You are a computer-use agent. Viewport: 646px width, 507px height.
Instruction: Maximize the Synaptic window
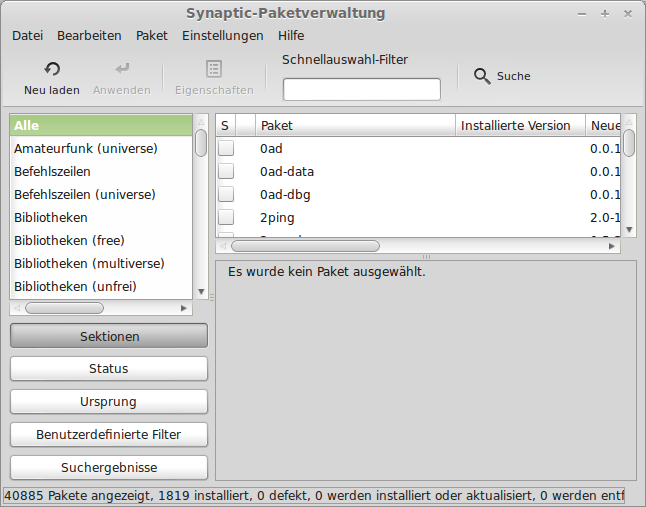[x=605, y=14]
